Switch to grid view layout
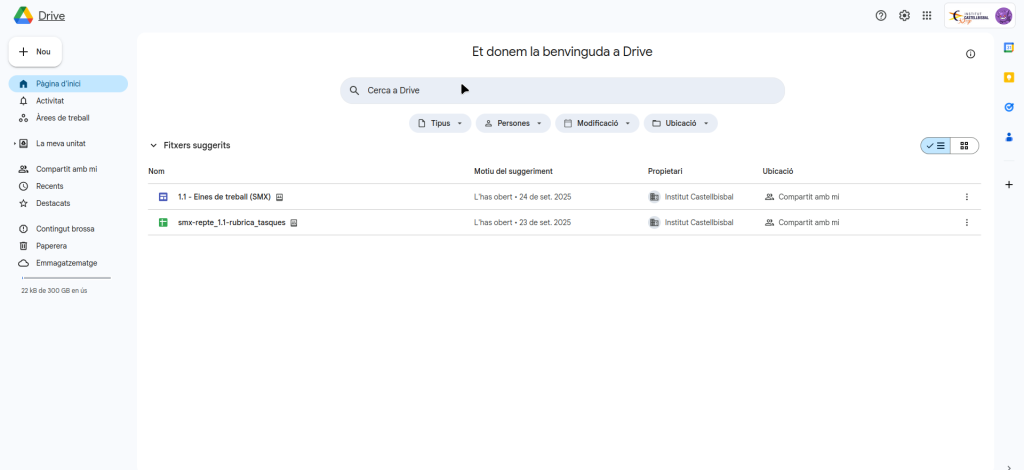1024x470 pixels. click(x=964, y=146)
